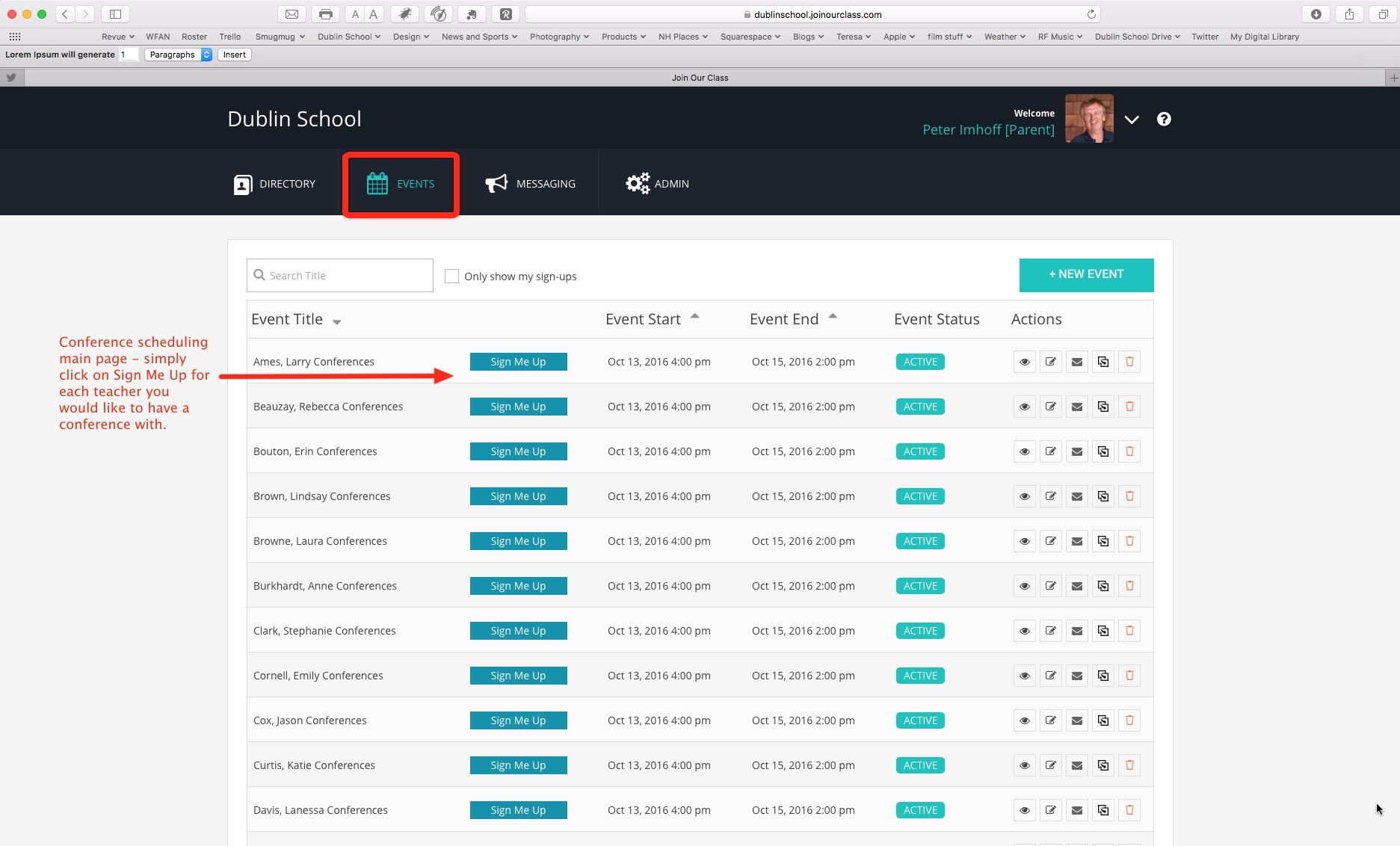This screenshot has height=846, width=1400.
Task: Click the Safari print toolbar icon
Action: point(325,14)
